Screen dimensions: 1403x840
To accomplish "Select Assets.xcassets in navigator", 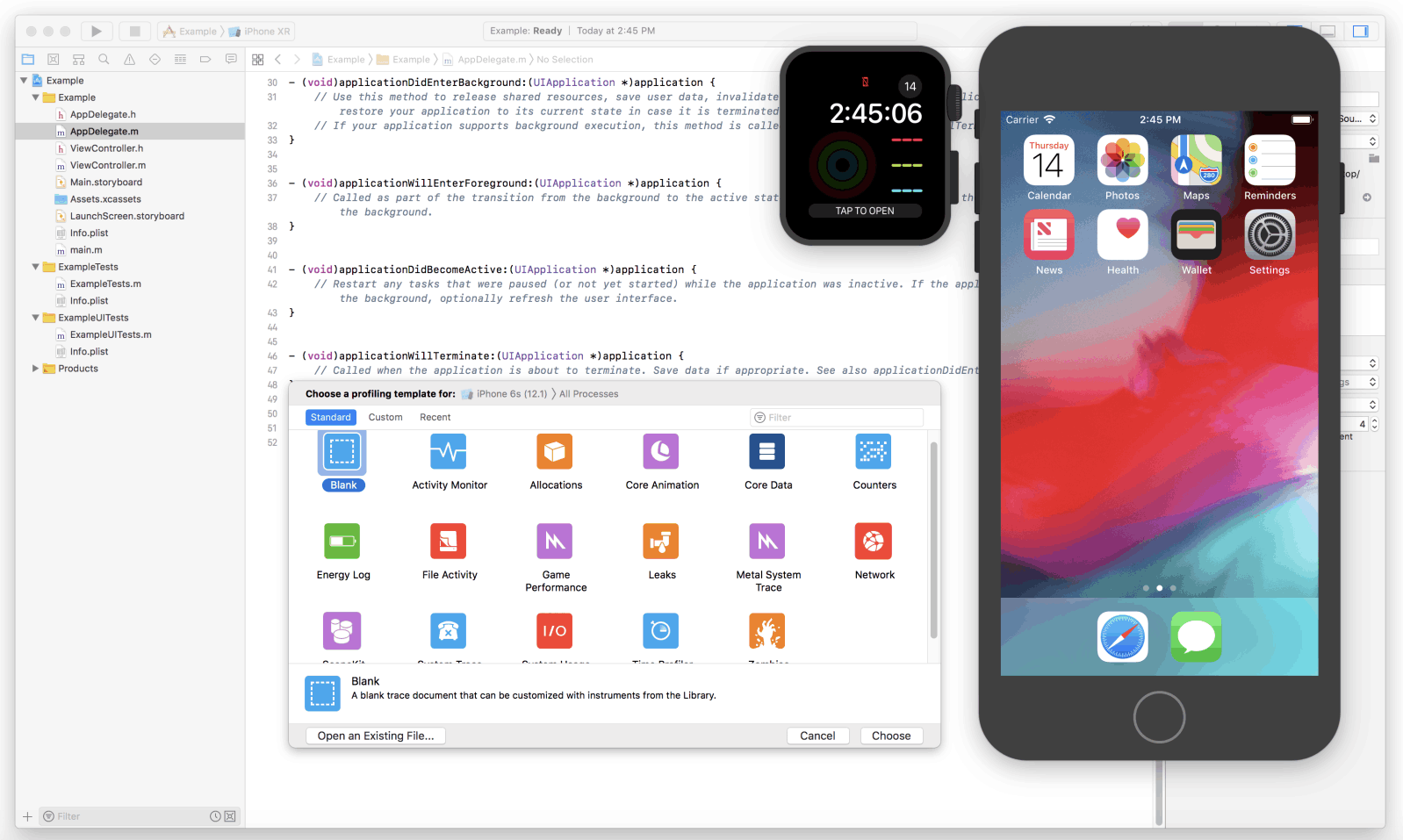I will click(x=105, y=199).
